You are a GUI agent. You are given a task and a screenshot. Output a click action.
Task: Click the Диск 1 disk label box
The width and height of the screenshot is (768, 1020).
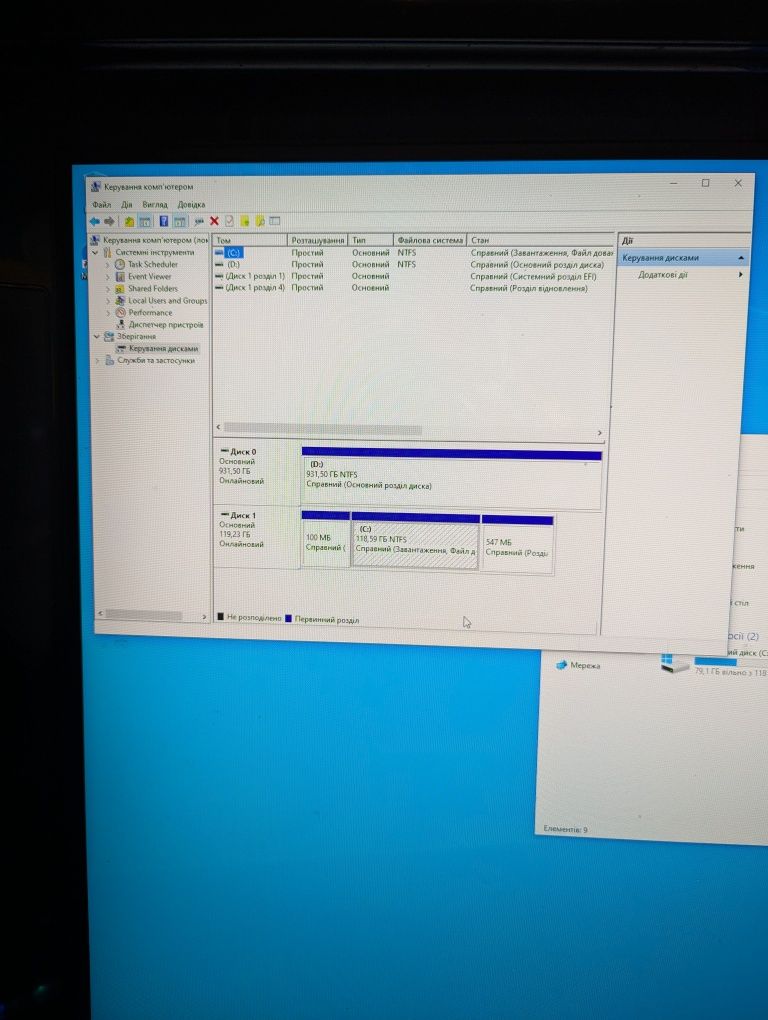(256, 536)
